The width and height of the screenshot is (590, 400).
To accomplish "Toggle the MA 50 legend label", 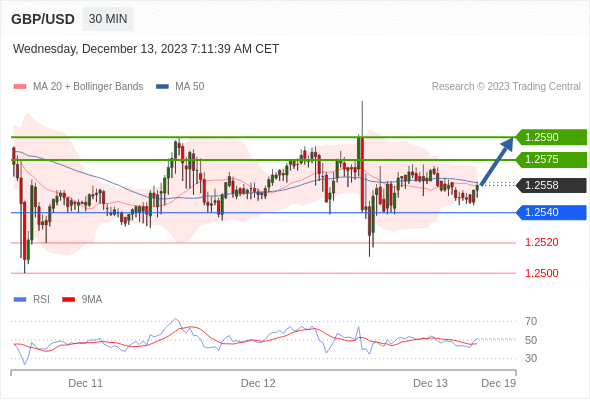I will [x=190, y=87].
